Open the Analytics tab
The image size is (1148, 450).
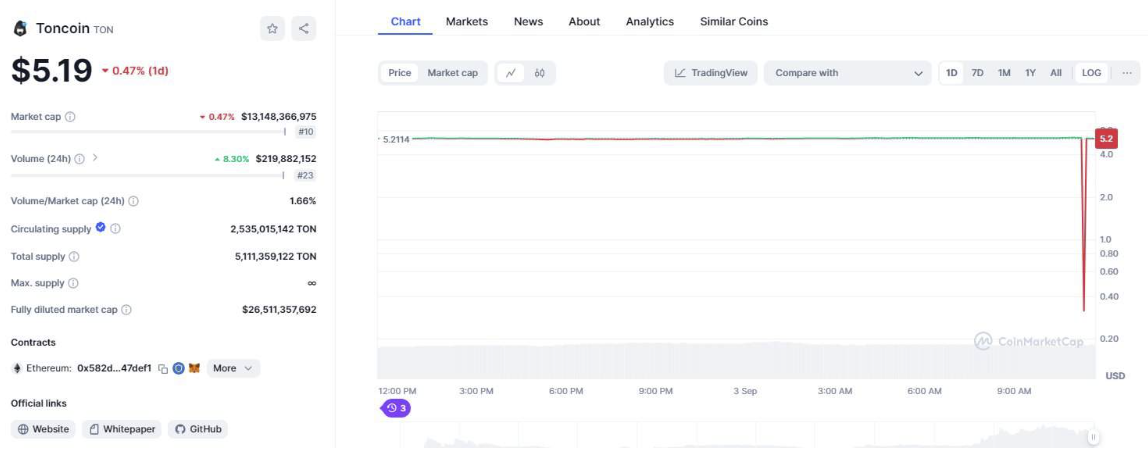(x=650, y=21)
